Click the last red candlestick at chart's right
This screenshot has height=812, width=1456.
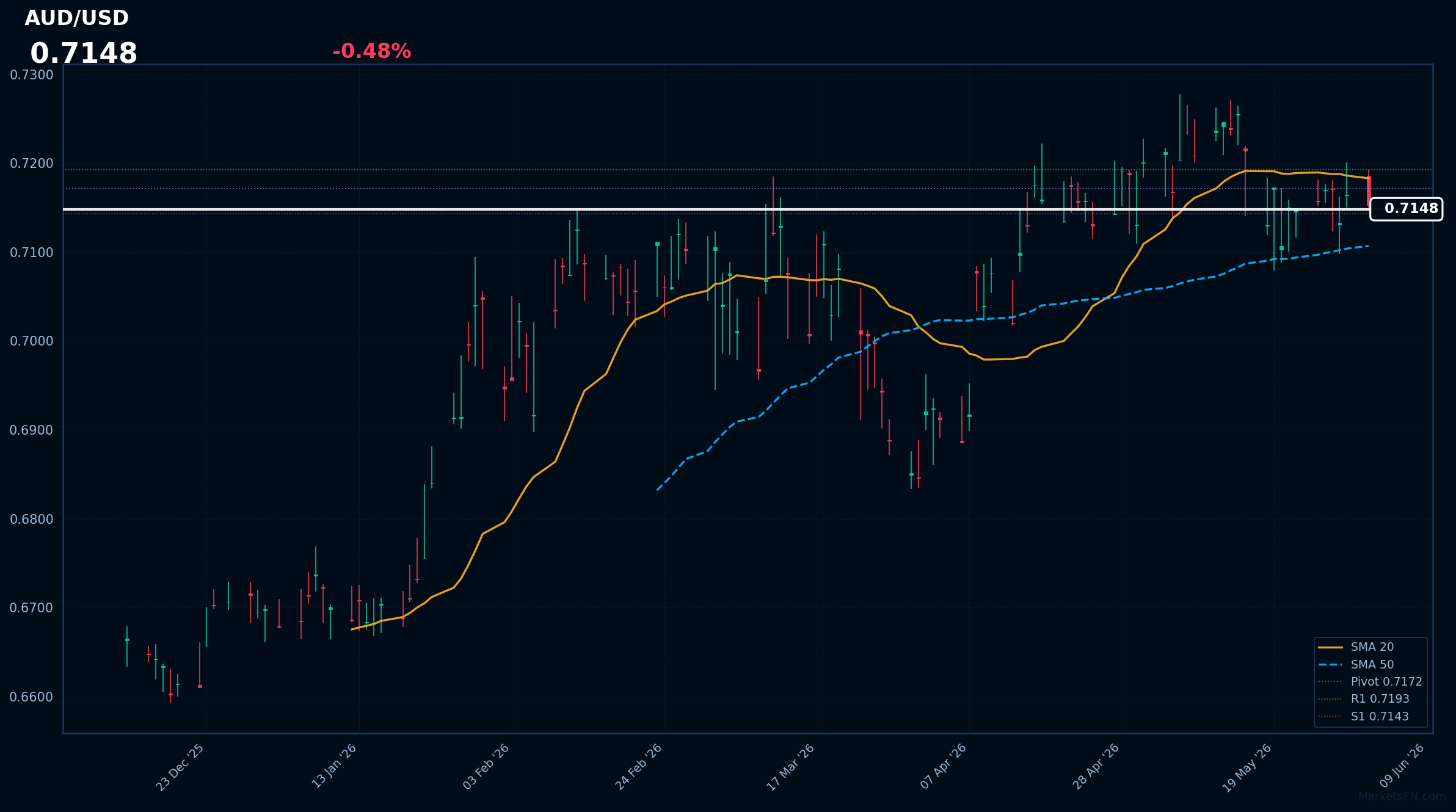pos(1369,188)
